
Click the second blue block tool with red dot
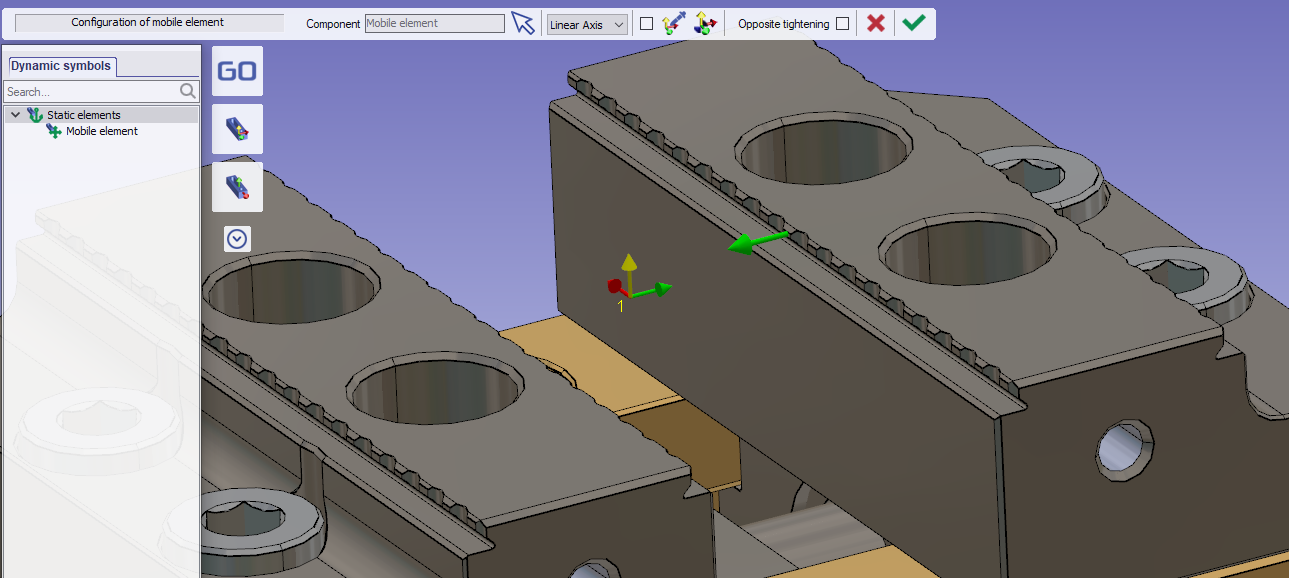click(x=237, y=187)
